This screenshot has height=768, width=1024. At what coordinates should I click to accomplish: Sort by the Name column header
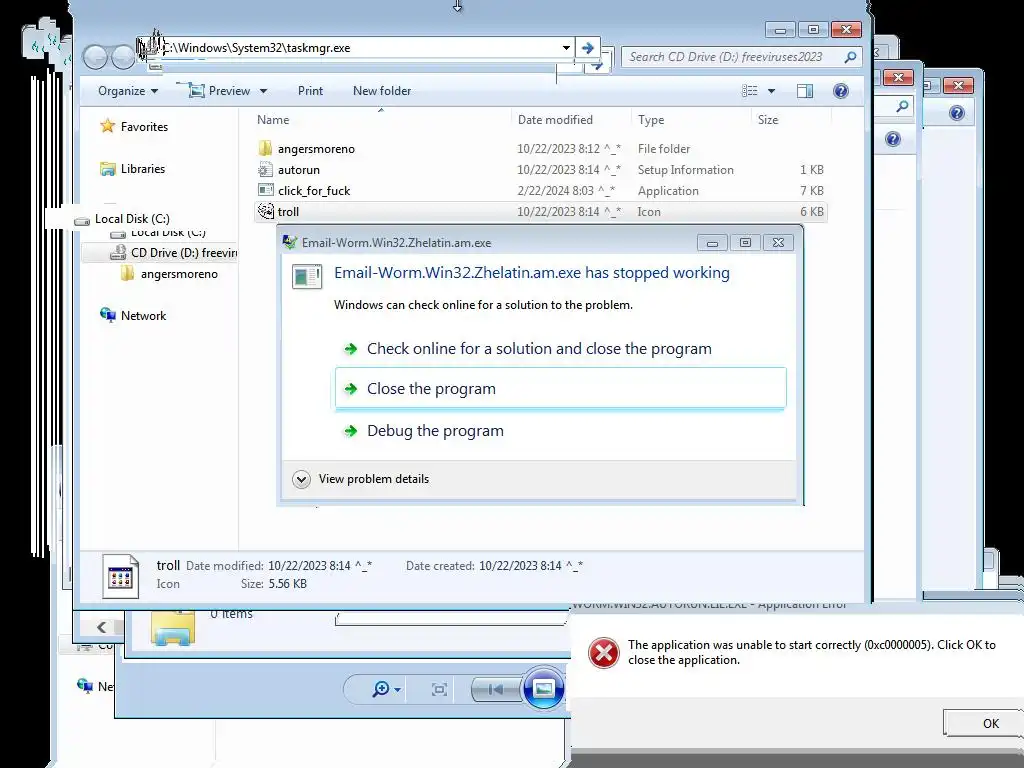[273, 120]
